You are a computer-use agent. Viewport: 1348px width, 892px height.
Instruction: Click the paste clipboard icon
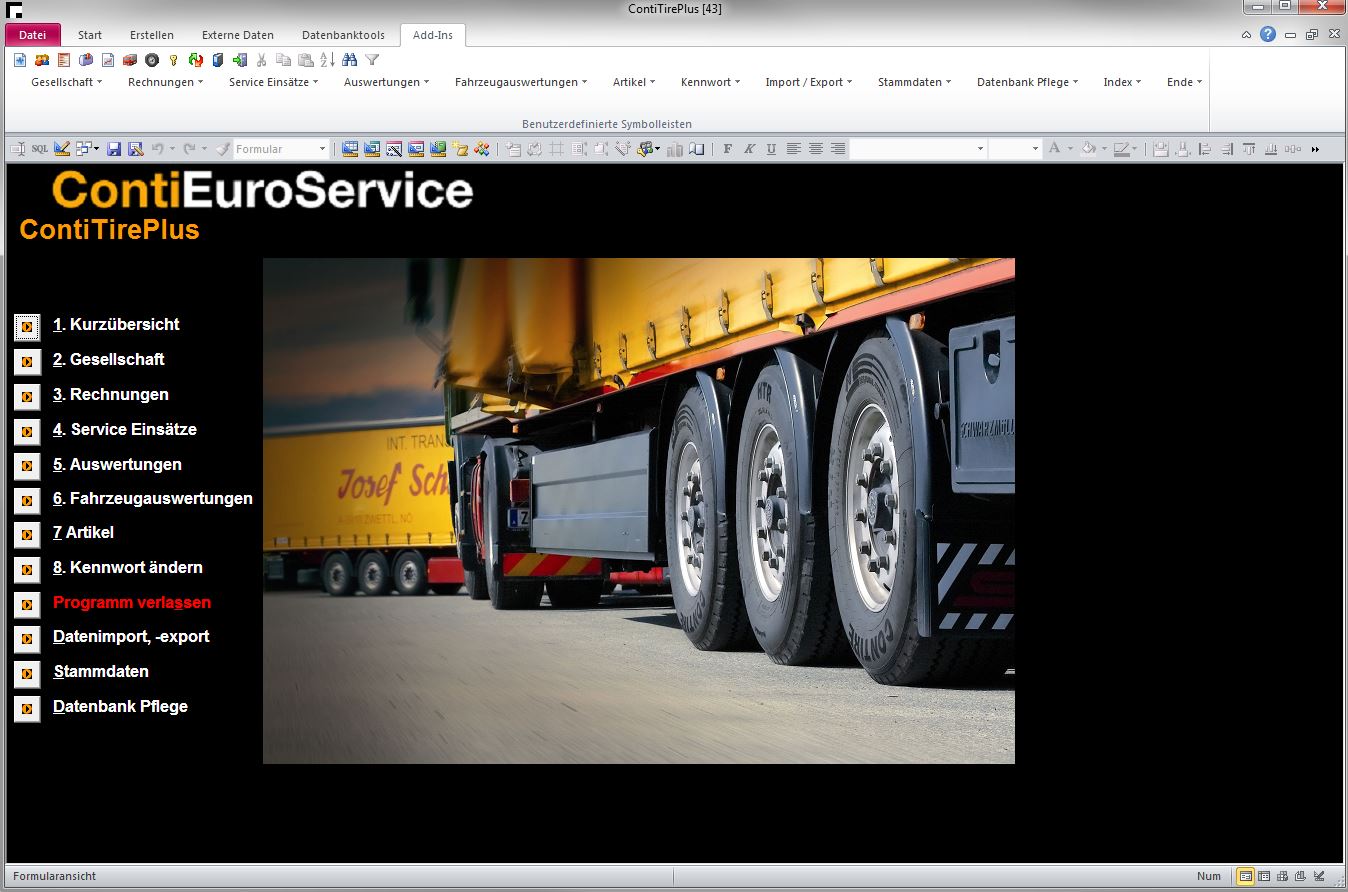click(306, 60)
